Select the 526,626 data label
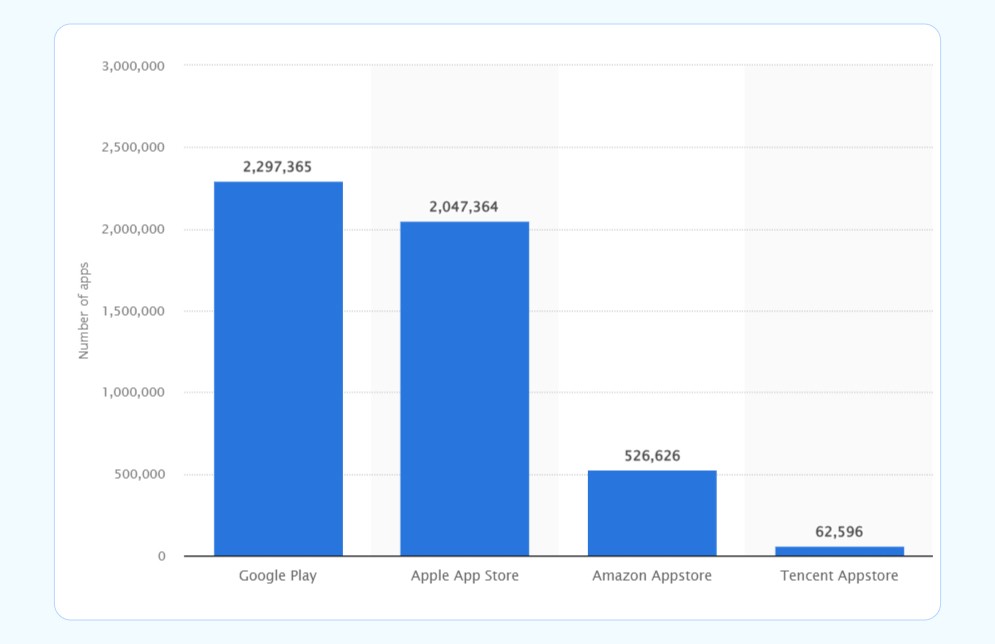This screenshot has height=644, width=995. click(651, 456)
